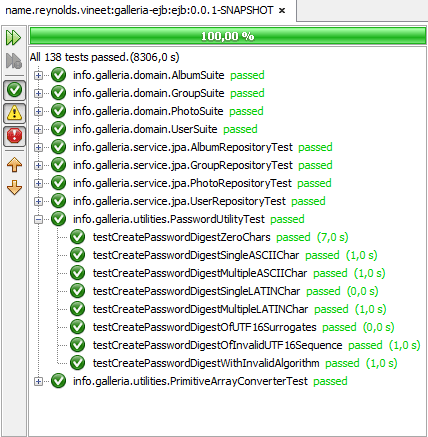
Task: Expand the PrimitiveArrayConverterTest node
Action: tap(38, 382)
